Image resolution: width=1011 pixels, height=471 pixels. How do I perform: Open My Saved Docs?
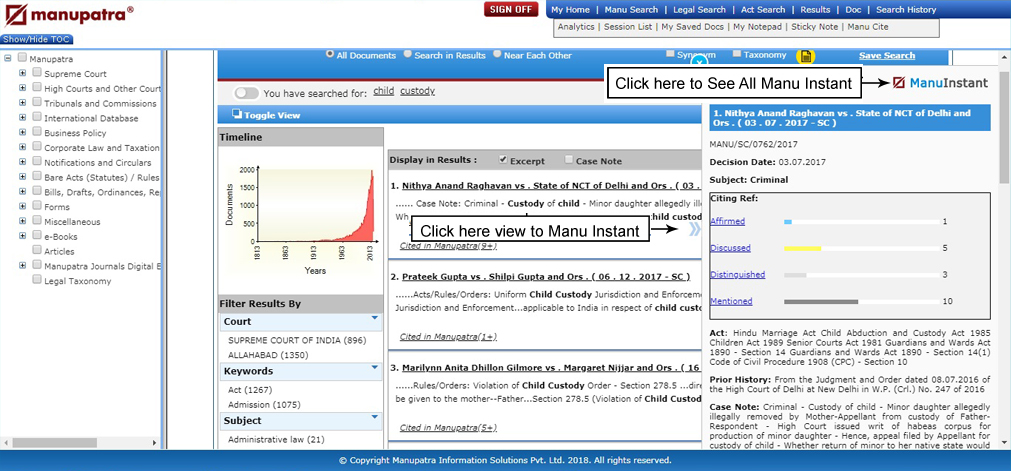[x=693, y=27]
